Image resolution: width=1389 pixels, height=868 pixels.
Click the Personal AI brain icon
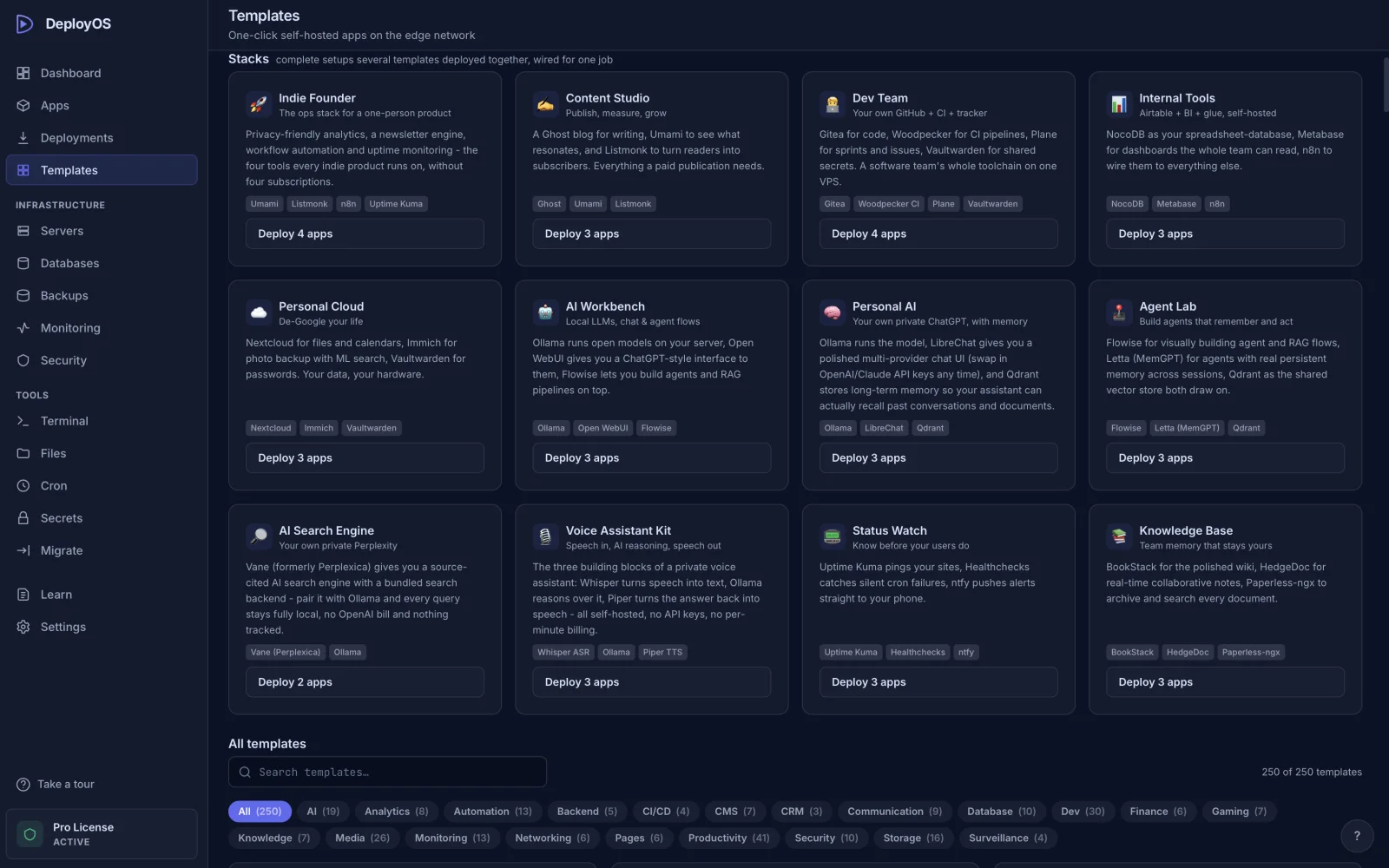833,312
